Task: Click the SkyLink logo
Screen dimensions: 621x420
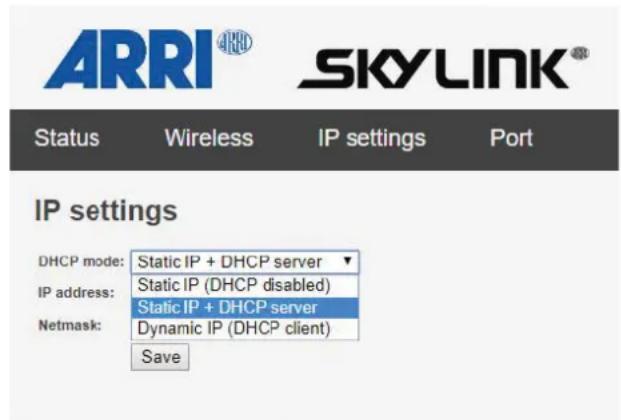Action: click(443, 68)
